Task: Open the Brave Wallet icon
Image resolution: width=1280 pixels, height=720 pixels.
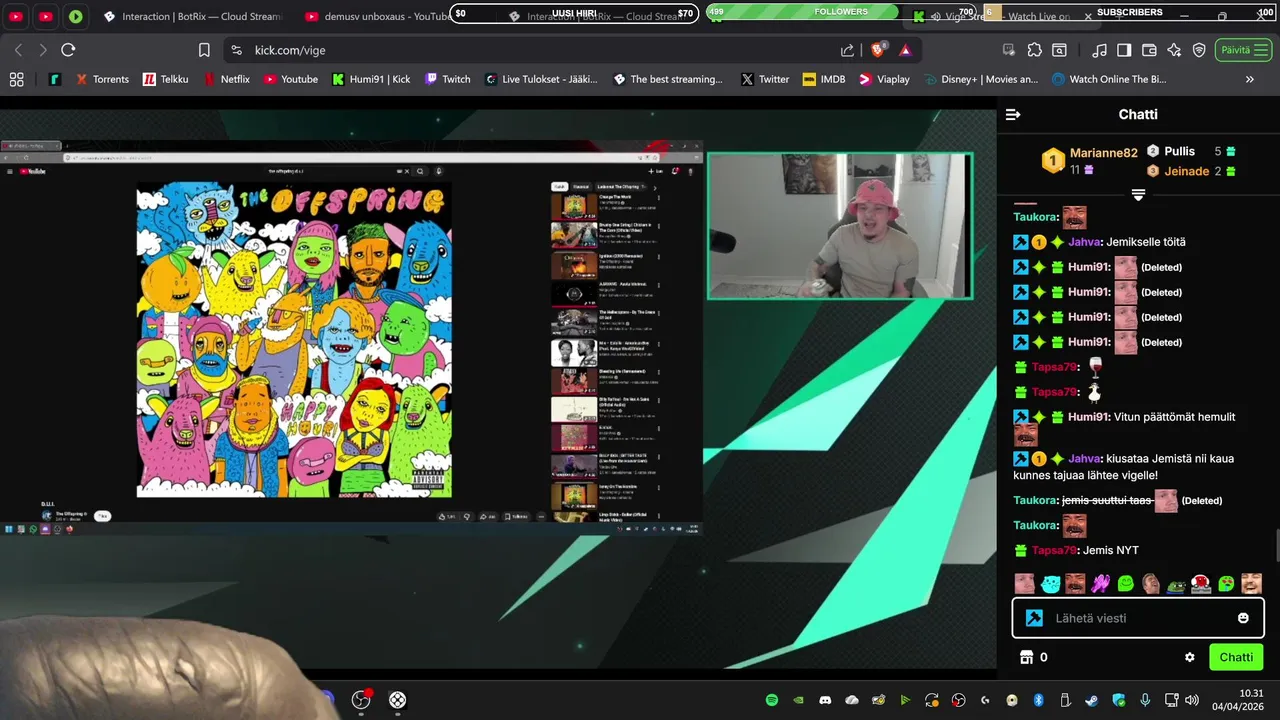Action: [x=1149, y=50]
